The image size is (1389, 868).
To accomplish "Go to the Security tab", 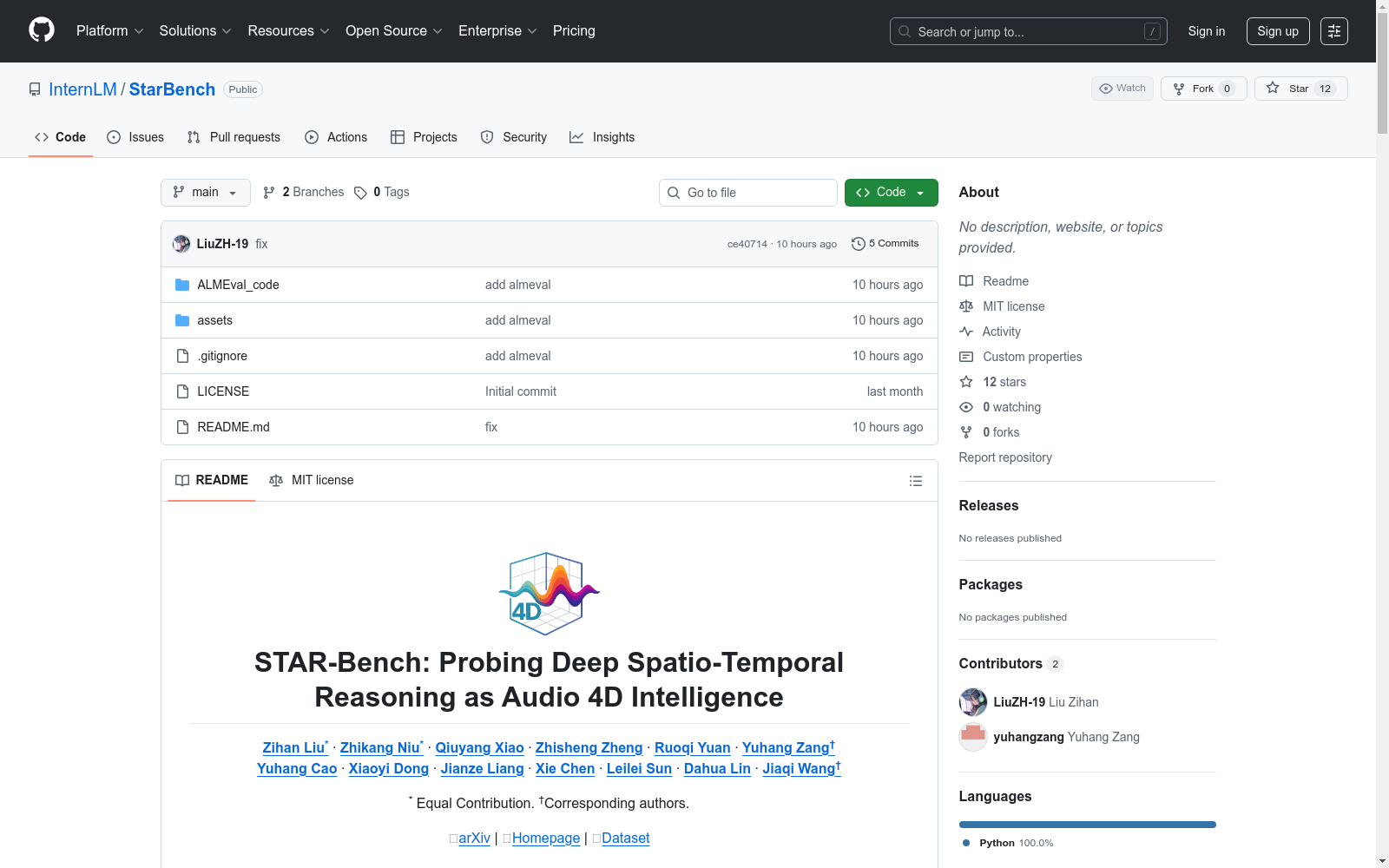I will 514,137.
